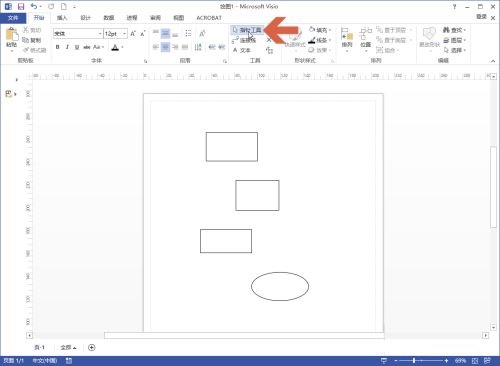Click the Format Painter brush button
This screenshot has width=500, height=366.
click(x=35, y=50)
